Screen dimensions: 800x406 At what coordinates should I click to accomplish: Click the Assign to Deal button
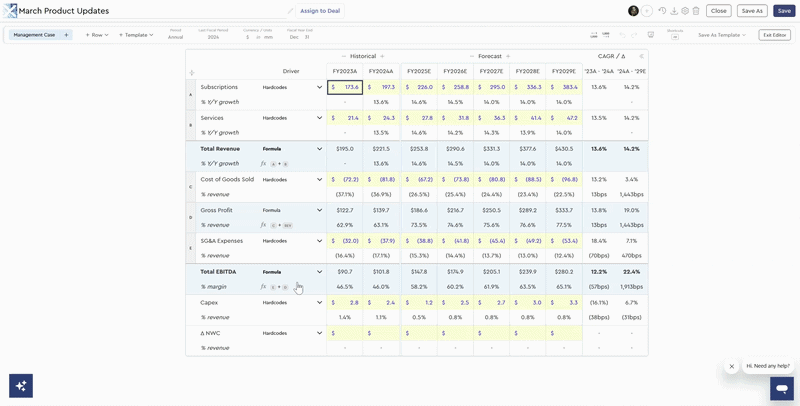click(x=320, y=11)
